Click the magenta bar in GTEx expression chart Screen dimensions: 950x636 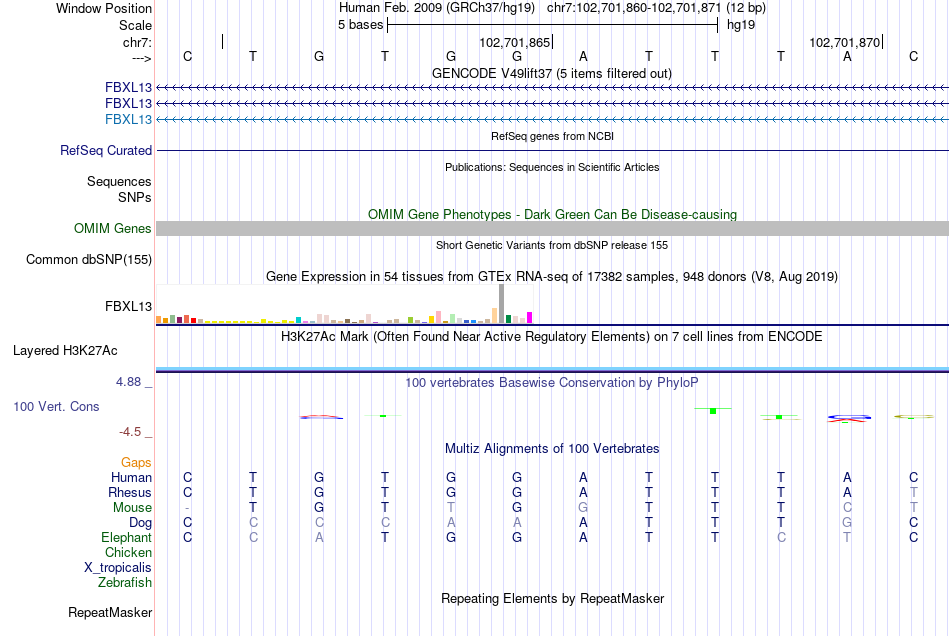point(530,317)
